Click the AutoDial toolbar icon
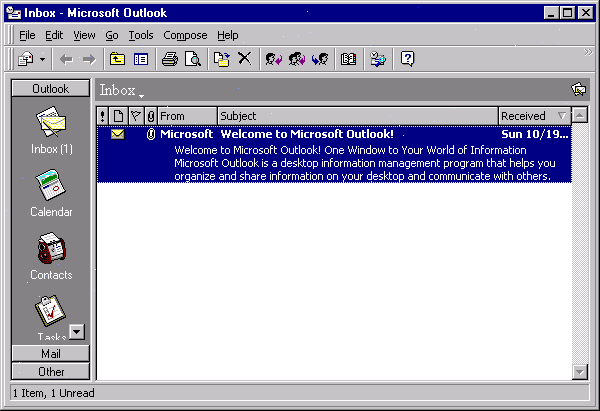The width and height of the screenshot is (600, 411). point(378,59)
